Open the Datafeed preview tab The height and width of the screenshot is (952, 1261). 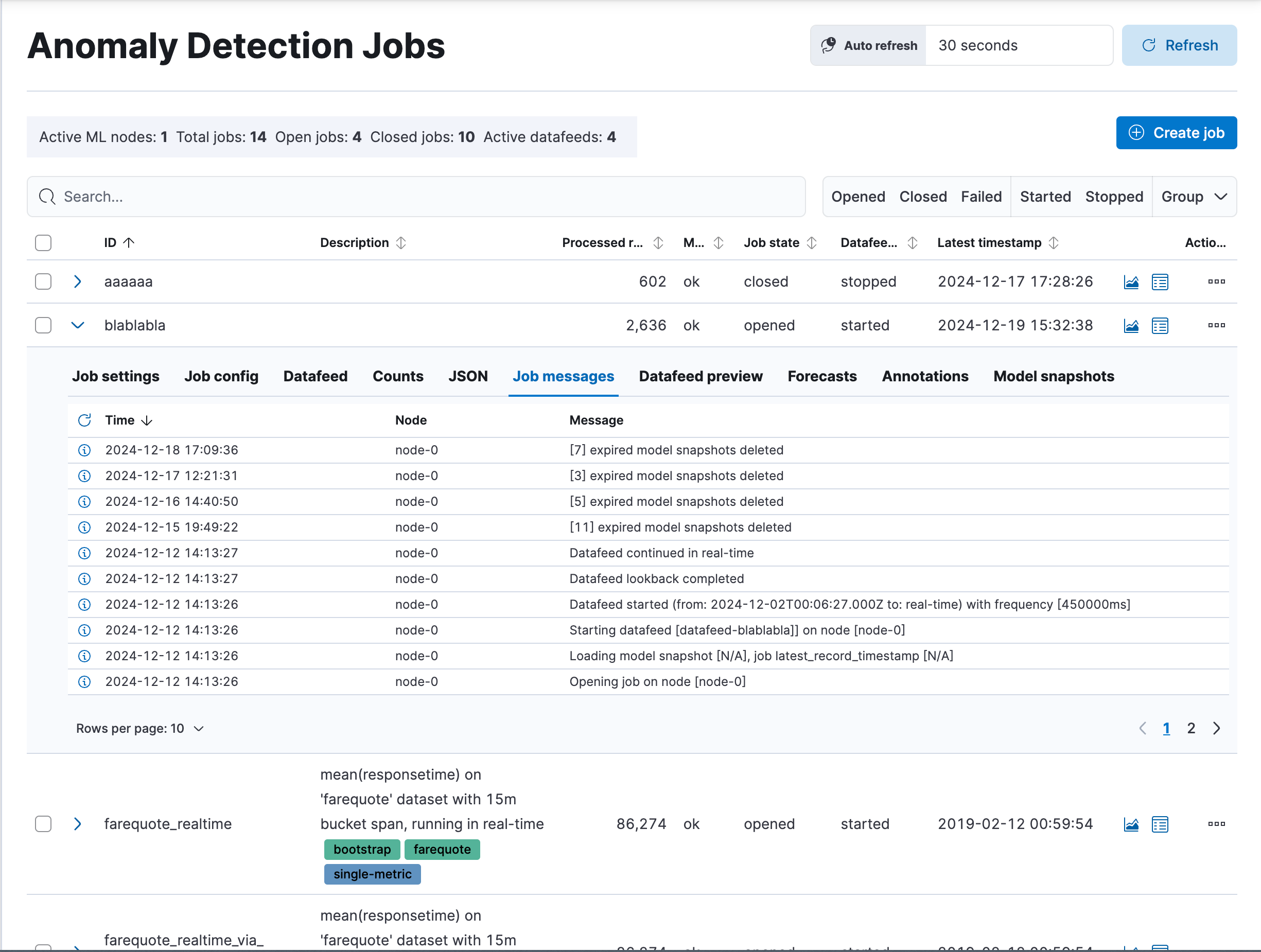pos(700,376)
